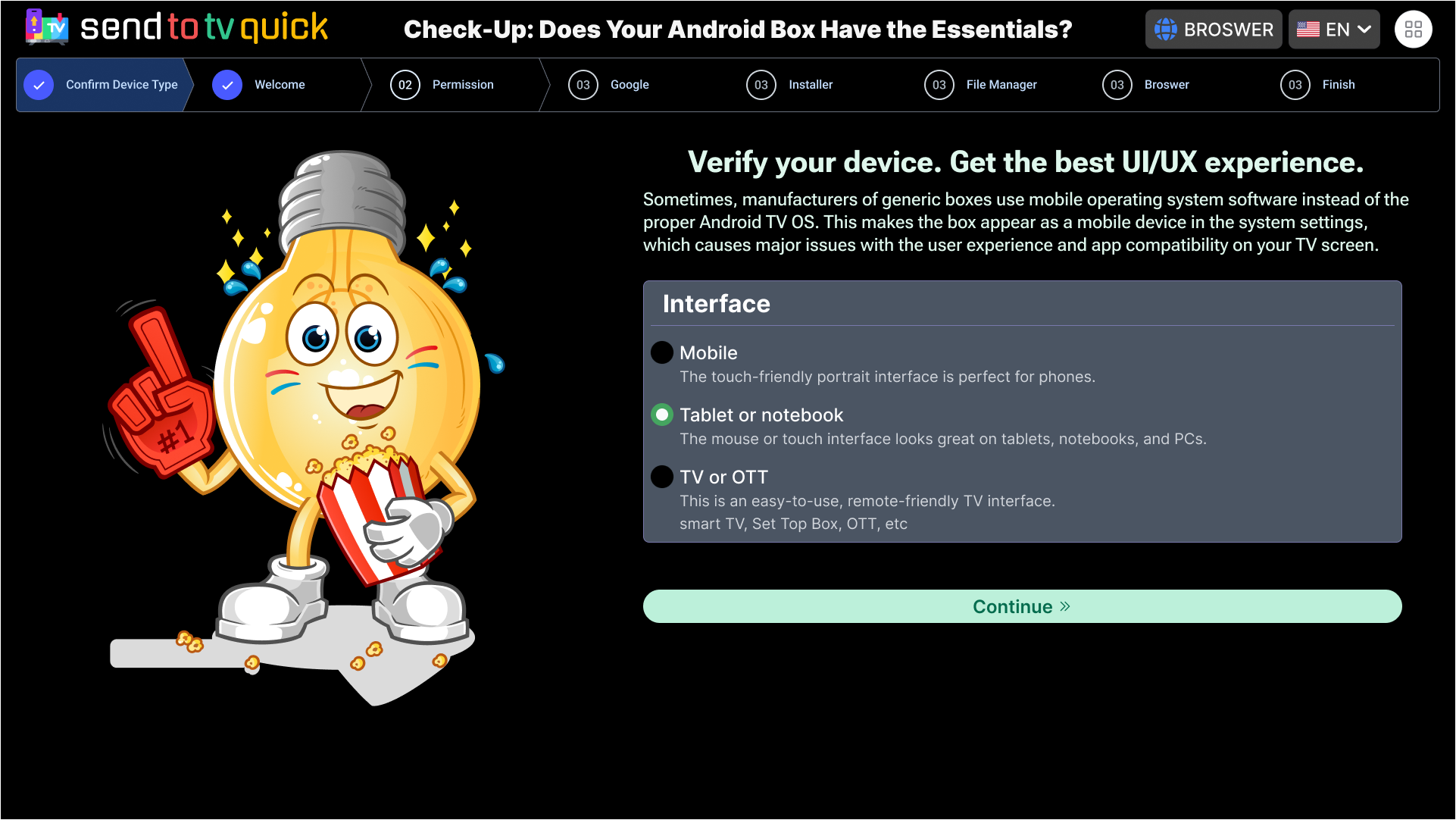Click the Send to TV Quick logo icon

(47, 28)
